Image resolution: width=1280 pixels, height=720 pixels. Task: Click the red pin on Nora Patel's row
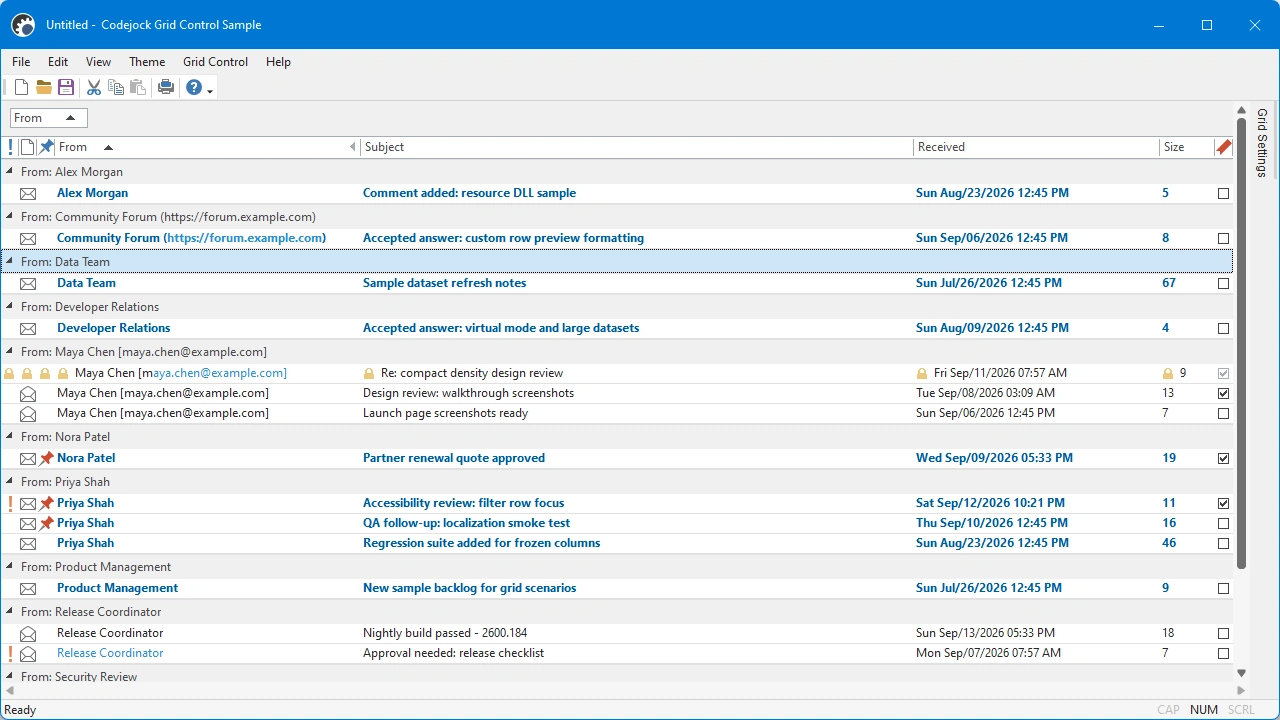46,458
